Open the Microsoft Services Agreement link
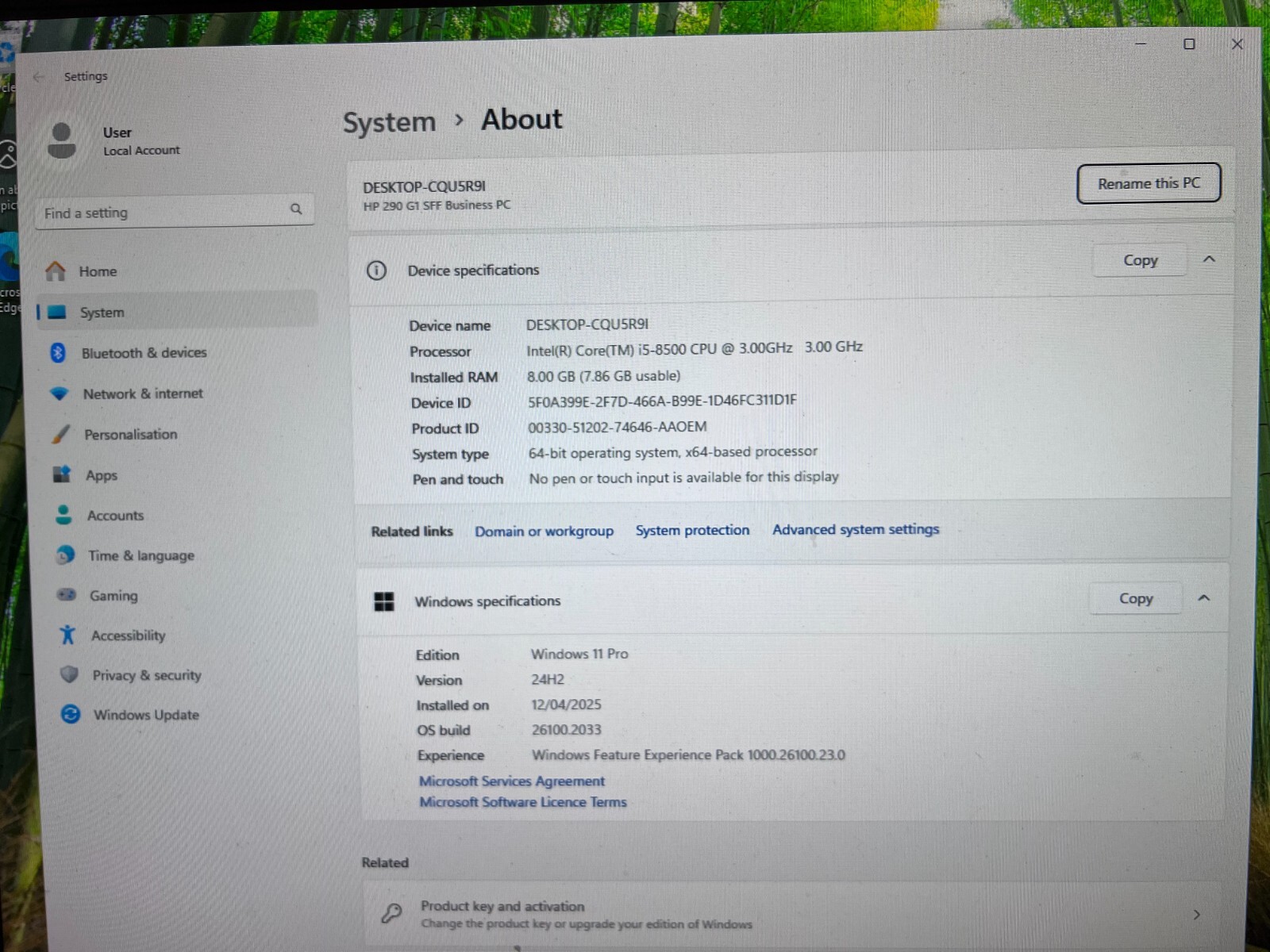The height and width of the screenshot is (952, 1270). (x=512, y=781)
